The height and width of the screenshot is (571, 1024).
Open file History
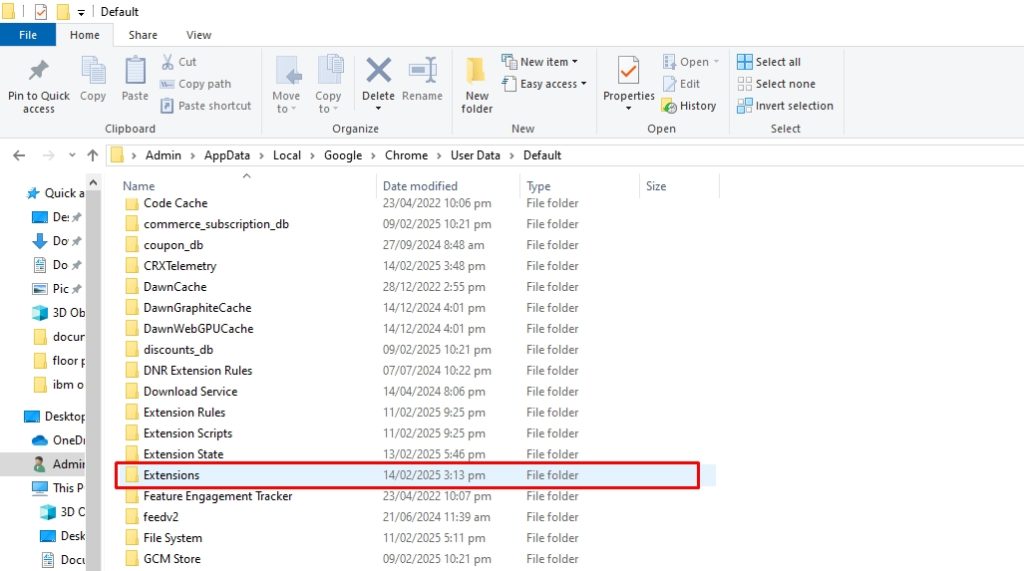pos(688,105)
